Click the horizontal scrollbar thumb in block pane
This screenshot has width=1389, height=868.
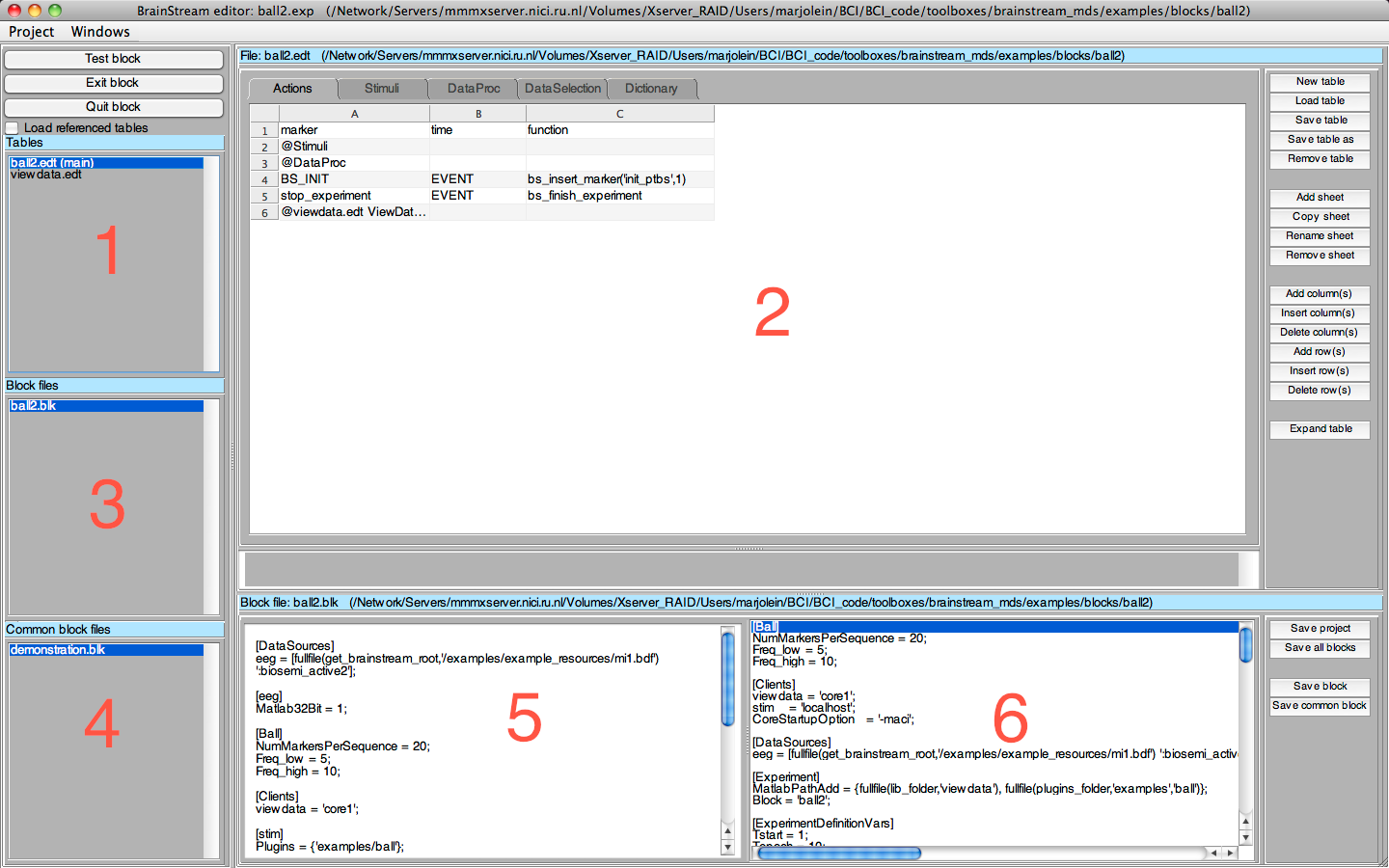point(839,853)
